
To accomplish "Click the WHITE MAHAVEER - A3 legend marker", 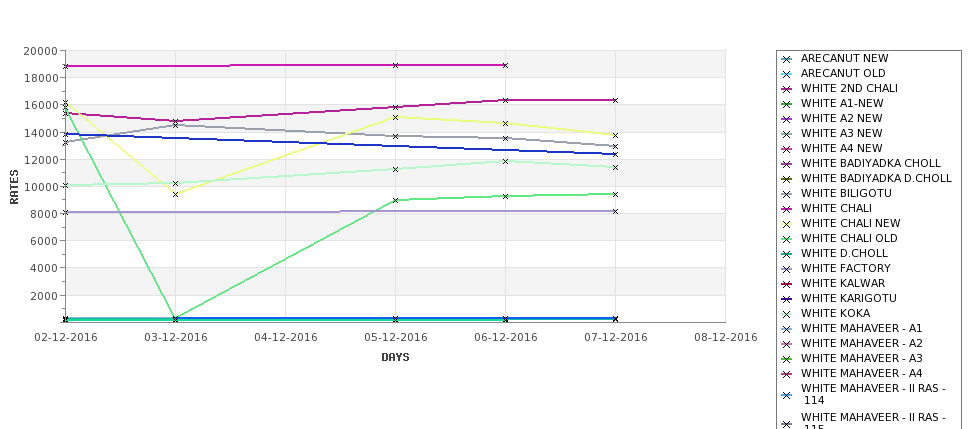I will point(787,359).
